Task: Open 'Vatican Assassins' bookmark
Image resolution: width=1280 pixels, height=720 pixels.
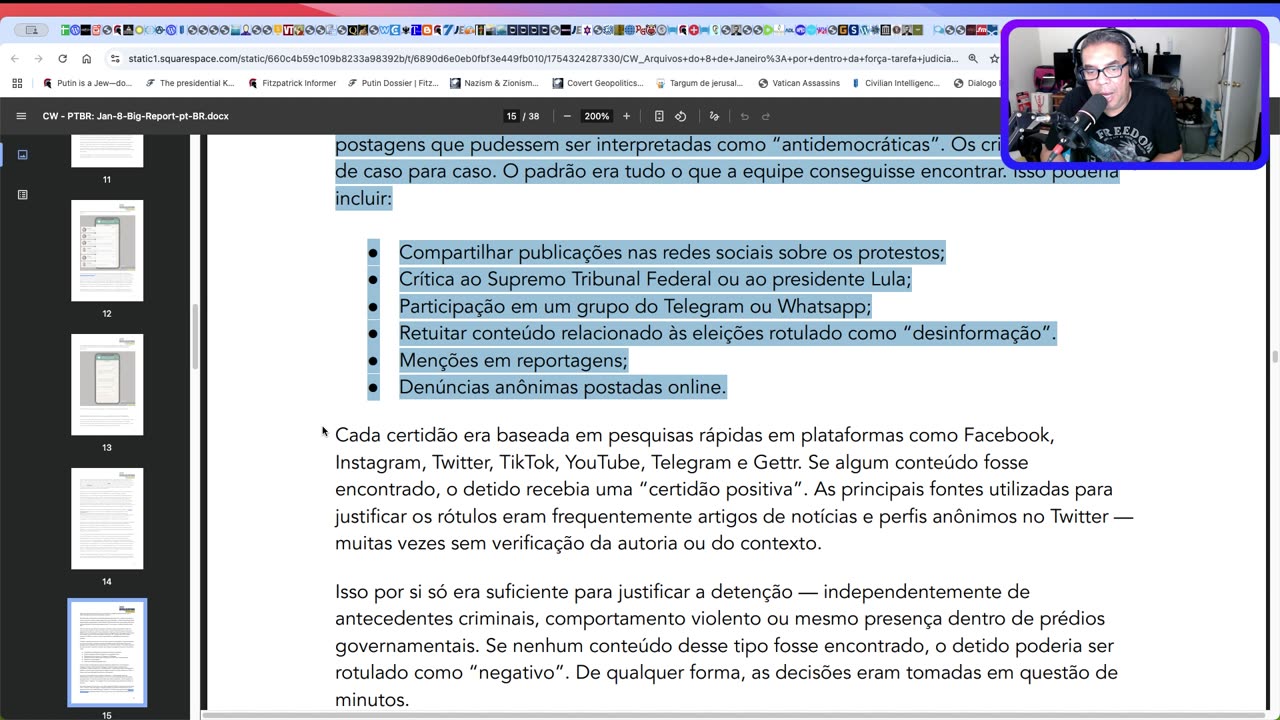Action: (x=799, y=83)
